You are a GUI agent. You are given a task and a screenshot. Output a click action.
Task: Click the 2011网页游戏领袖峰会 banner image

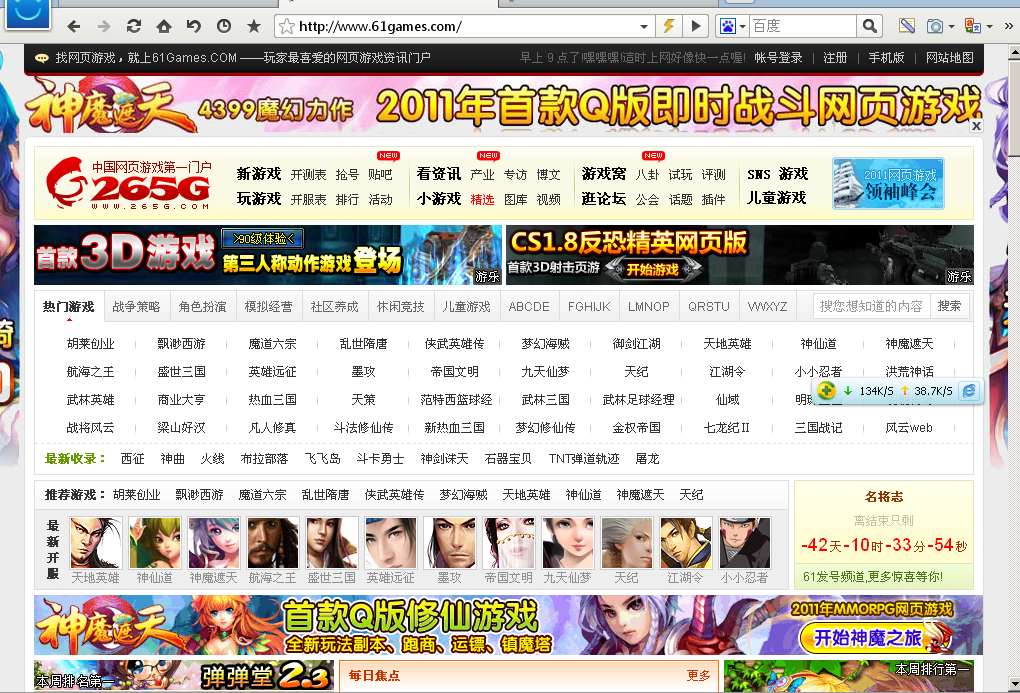click(888, 183)
